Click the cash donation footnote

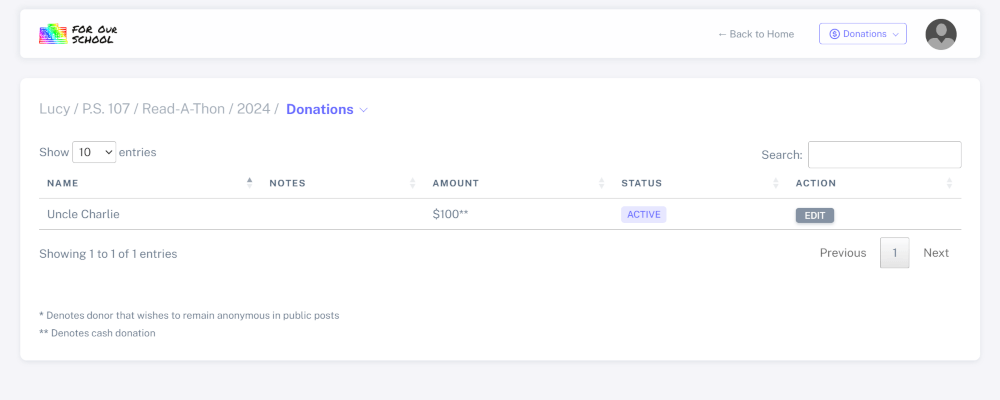coord(97,333)
